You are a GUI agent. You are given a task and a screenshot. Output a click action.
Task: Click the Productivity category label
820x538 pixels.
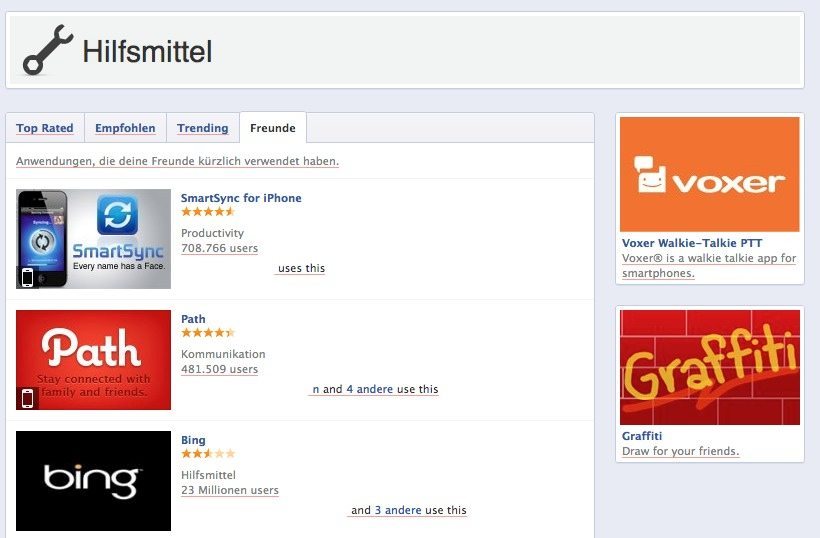coord(212,233)
